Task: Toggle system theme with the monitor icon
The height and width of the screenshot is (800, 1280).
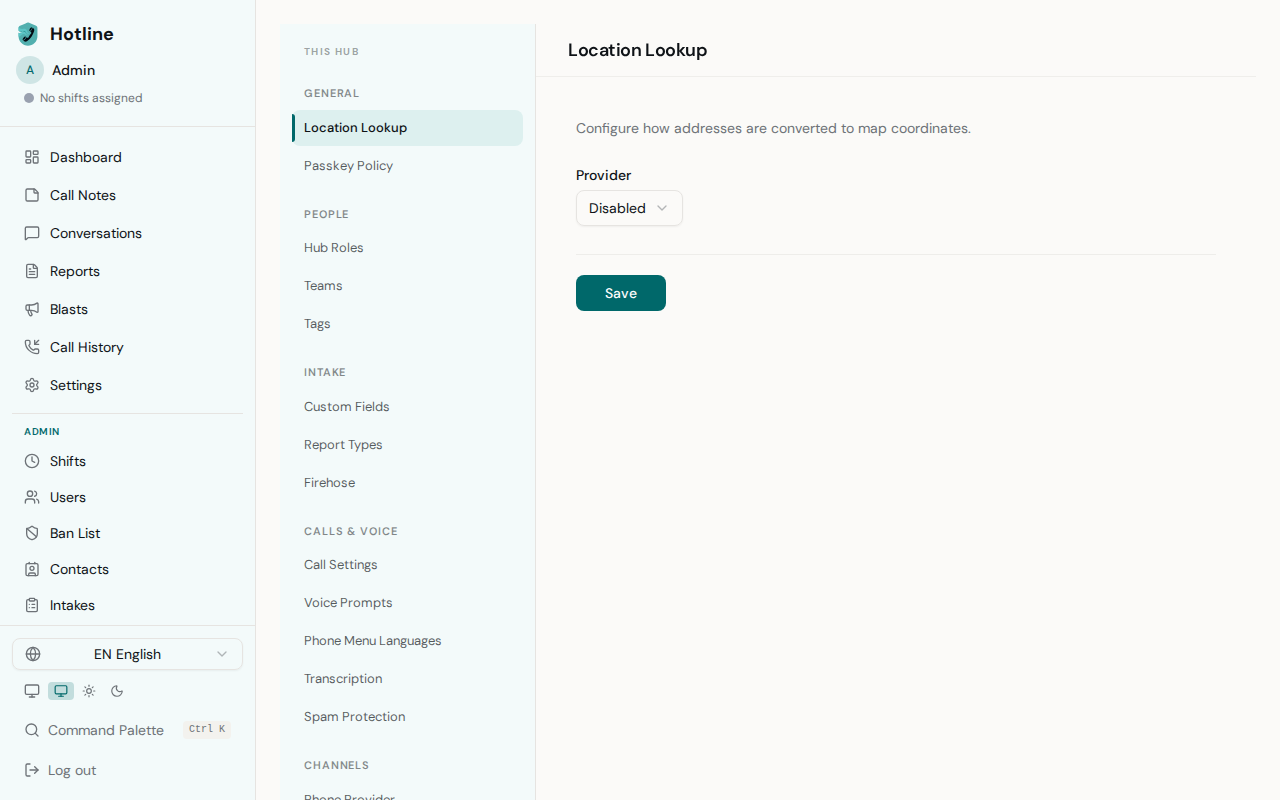Action: point(31,690)
